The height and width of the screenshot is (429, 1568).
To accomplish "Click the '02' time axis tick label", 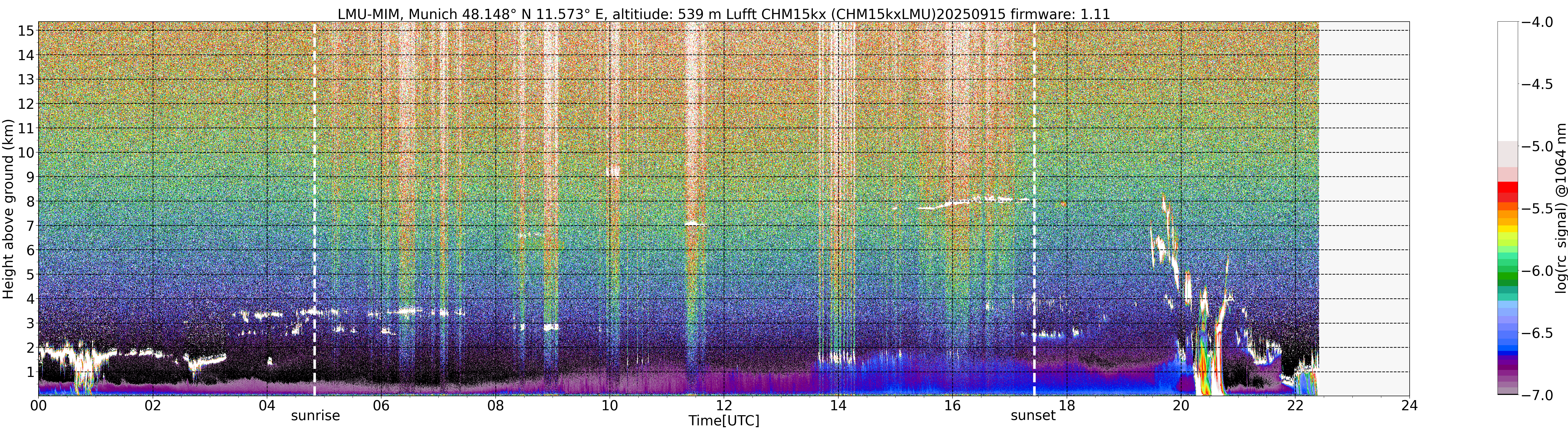I will [x=153, y=406].
